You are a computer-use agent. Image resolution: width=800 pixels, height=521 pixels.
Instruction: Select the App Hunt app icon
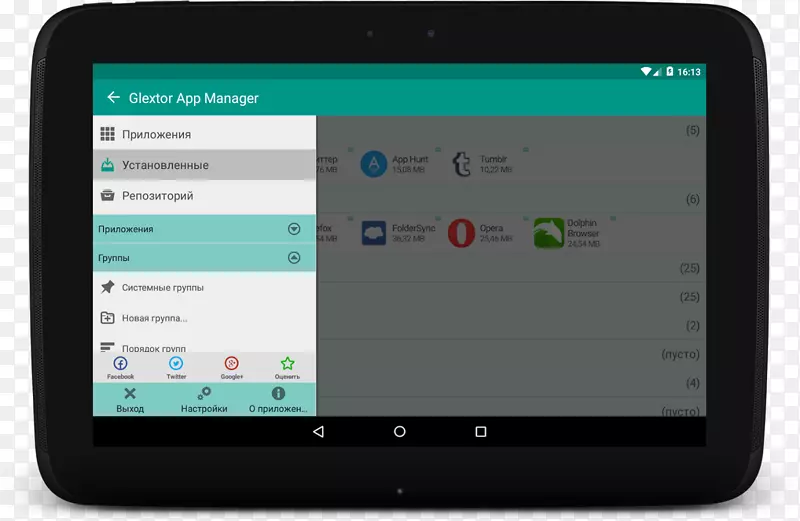coord(374,164)
